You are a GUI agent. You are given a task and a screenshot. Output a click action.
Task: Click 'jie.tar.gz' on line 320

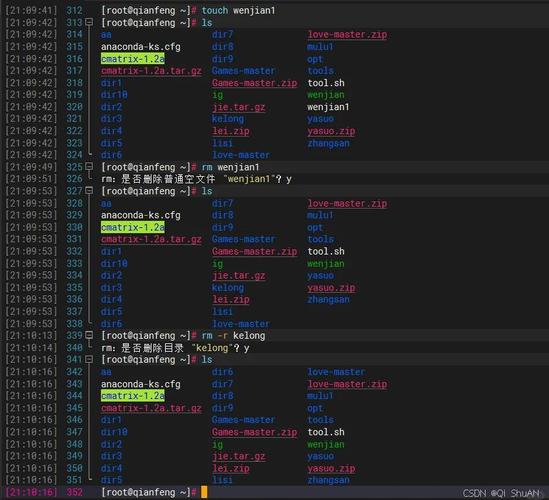238,107
